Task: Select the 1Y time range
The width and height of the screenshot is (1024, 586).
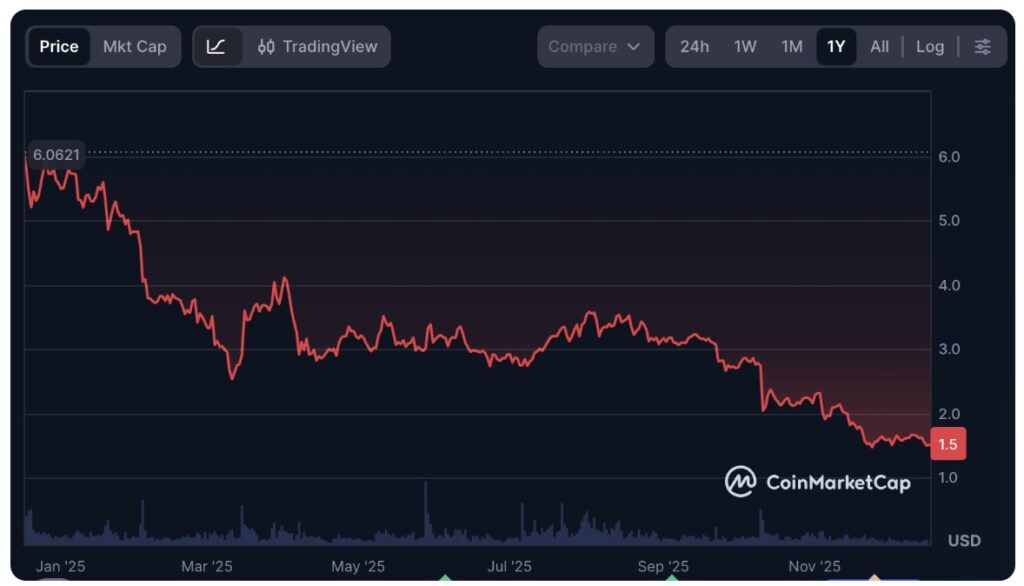Action: 836,47
